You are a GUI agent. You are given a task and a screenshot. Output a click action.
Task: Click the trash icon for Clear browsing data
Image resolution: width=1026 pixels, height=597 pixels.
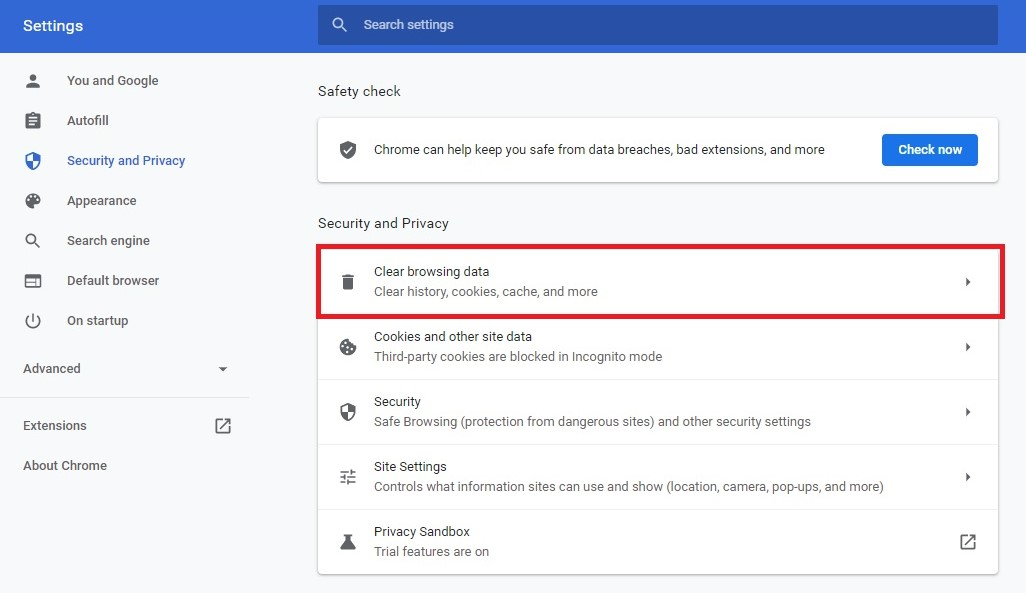coord(348,281)
